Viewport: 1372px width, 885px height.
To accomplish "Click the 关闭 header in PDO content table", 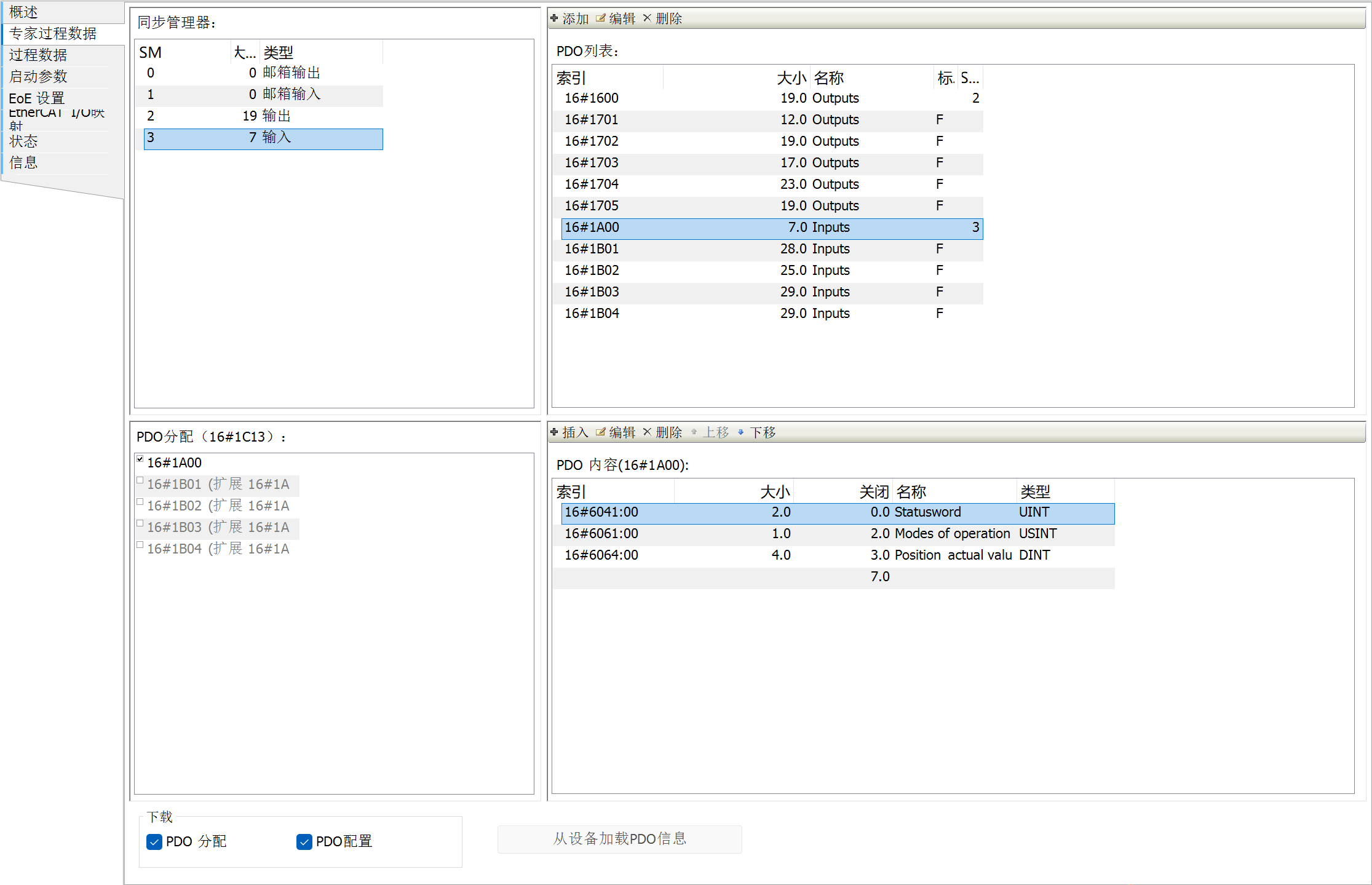I will [x=843, y=492].
